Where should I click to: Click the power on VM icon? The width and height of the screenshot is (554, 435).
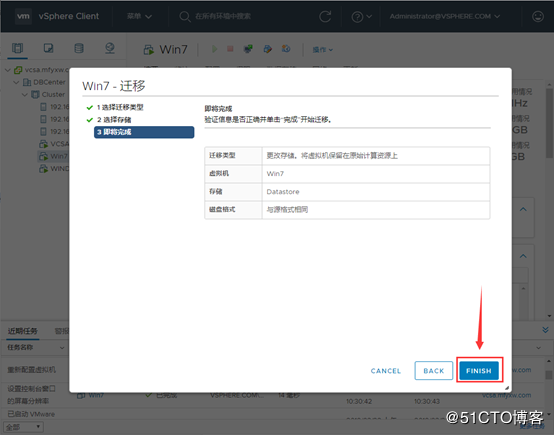[214, 49]
